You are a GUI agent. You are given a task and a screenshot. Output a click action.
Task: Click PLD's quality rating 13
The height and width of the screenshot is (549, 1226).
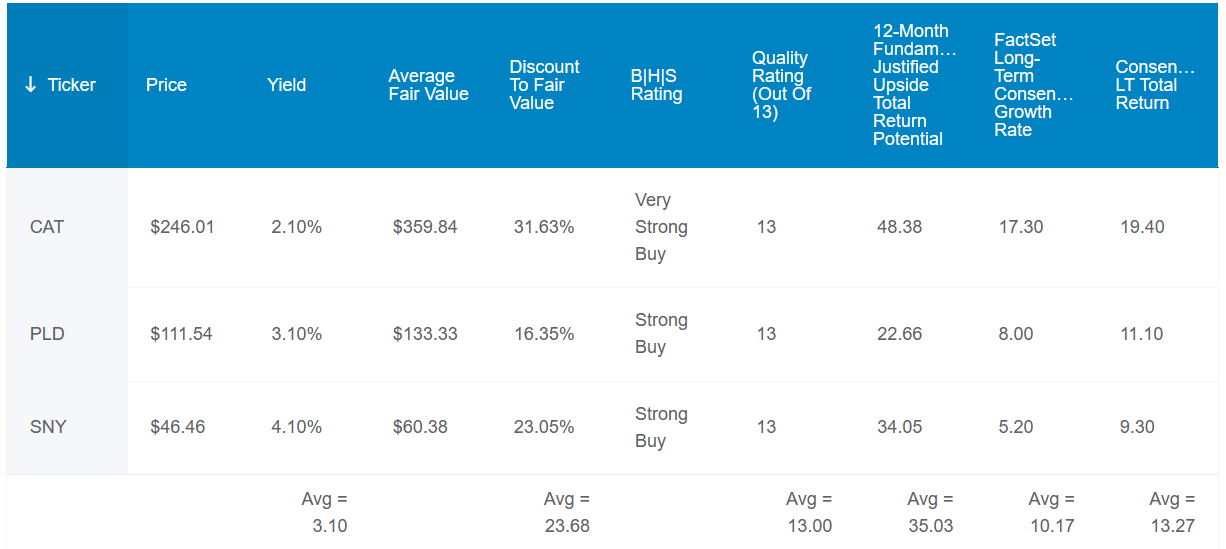point(766,334)
